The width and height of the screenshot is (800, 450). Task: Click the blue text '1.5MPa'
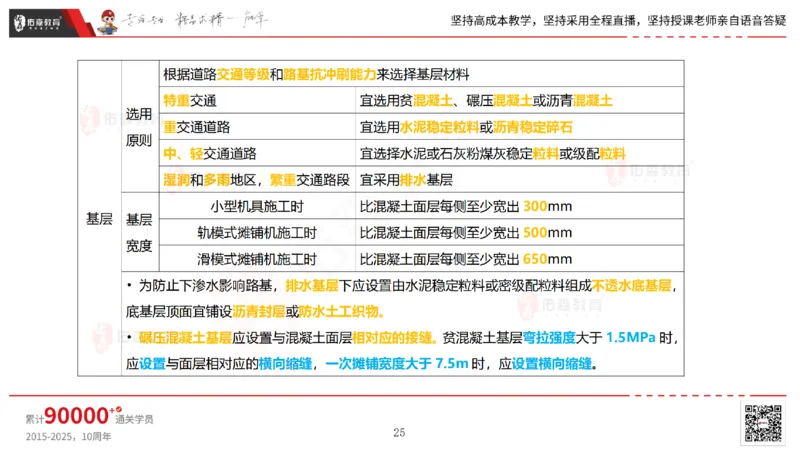[x=631, y=337]
